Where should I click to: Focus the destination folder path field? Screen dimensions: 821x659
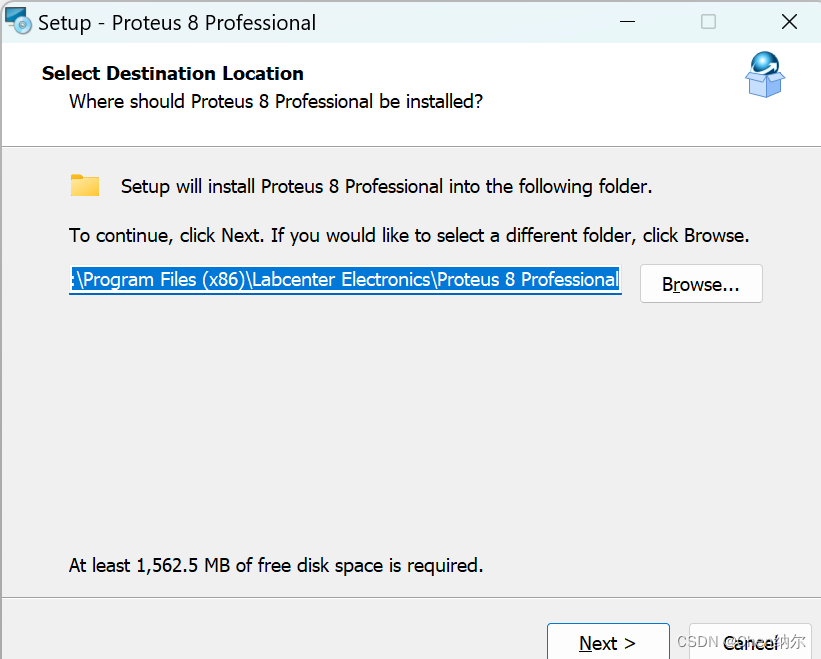pyautogui.click(x=345, y=280)
